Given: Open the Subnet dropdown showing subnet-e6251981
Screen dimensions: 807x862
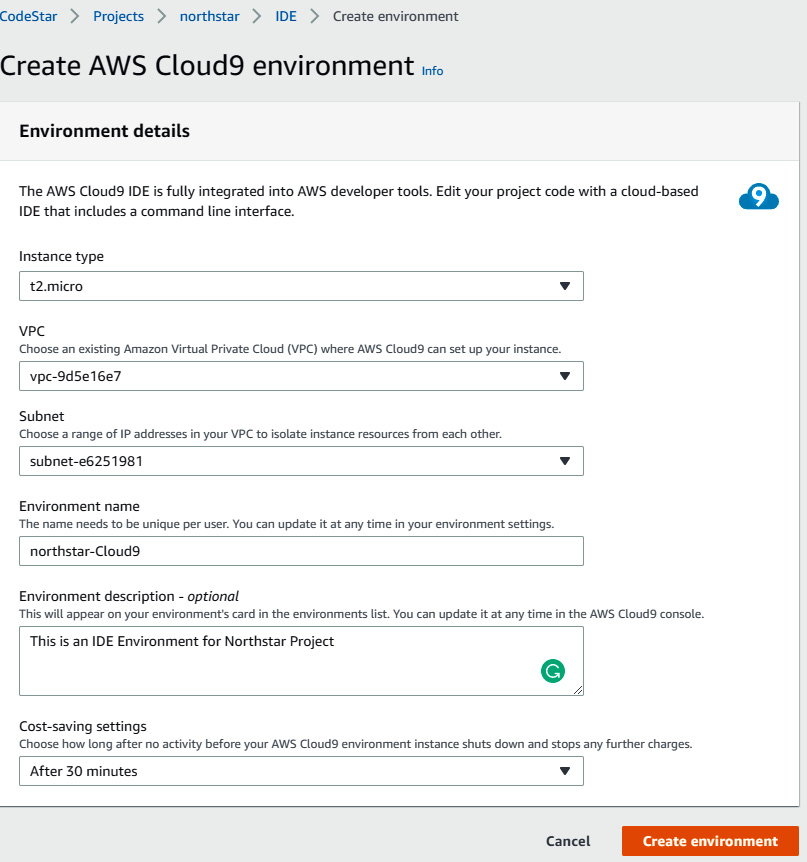Looking at the screenshot, I should (301, 461).
